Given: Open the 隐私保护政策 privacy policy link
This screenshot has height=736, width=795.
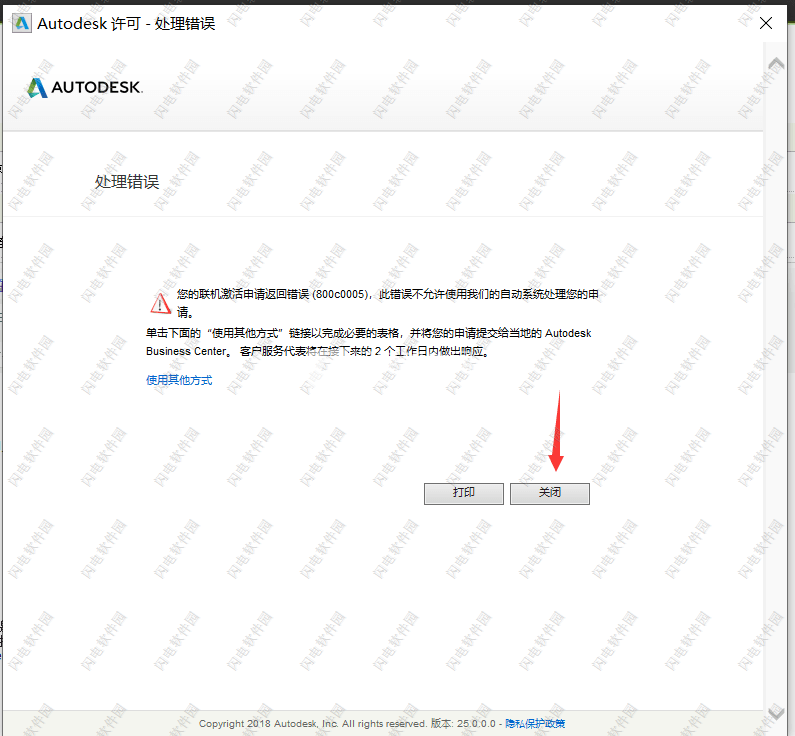Looking at the screenshot, I should coord(535,723).
